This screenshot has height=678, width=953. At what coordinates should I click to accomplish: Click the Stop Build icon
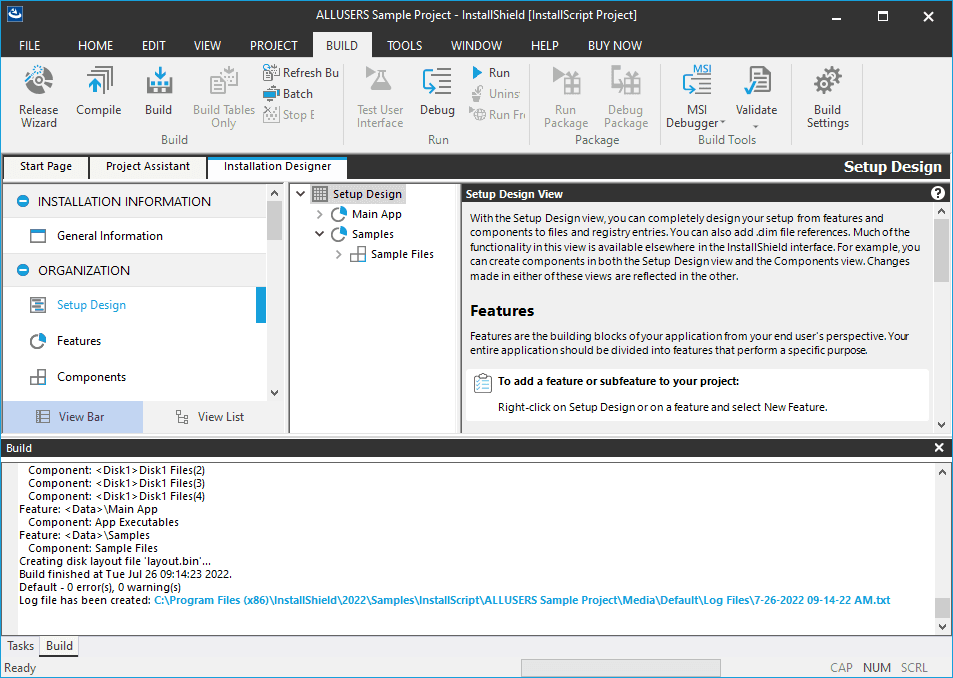point(271,114)
